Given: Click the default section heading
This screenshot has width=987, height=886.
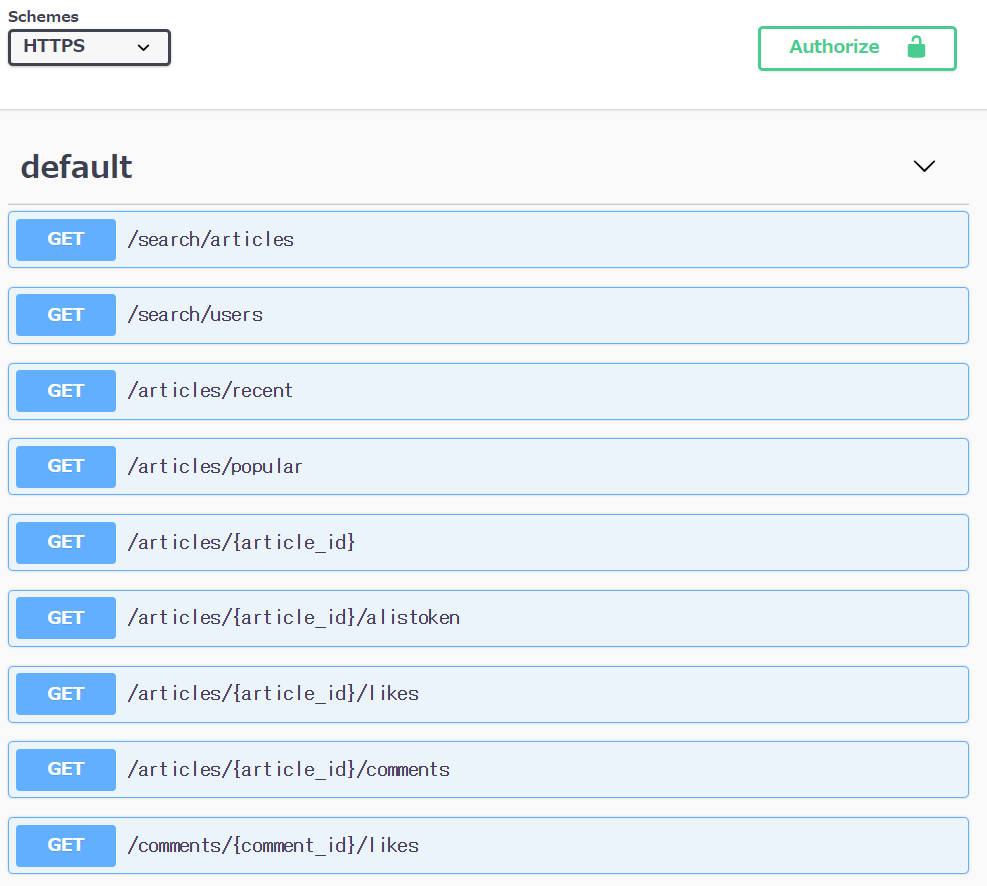Looking at the screenshot, I should 77,166.
